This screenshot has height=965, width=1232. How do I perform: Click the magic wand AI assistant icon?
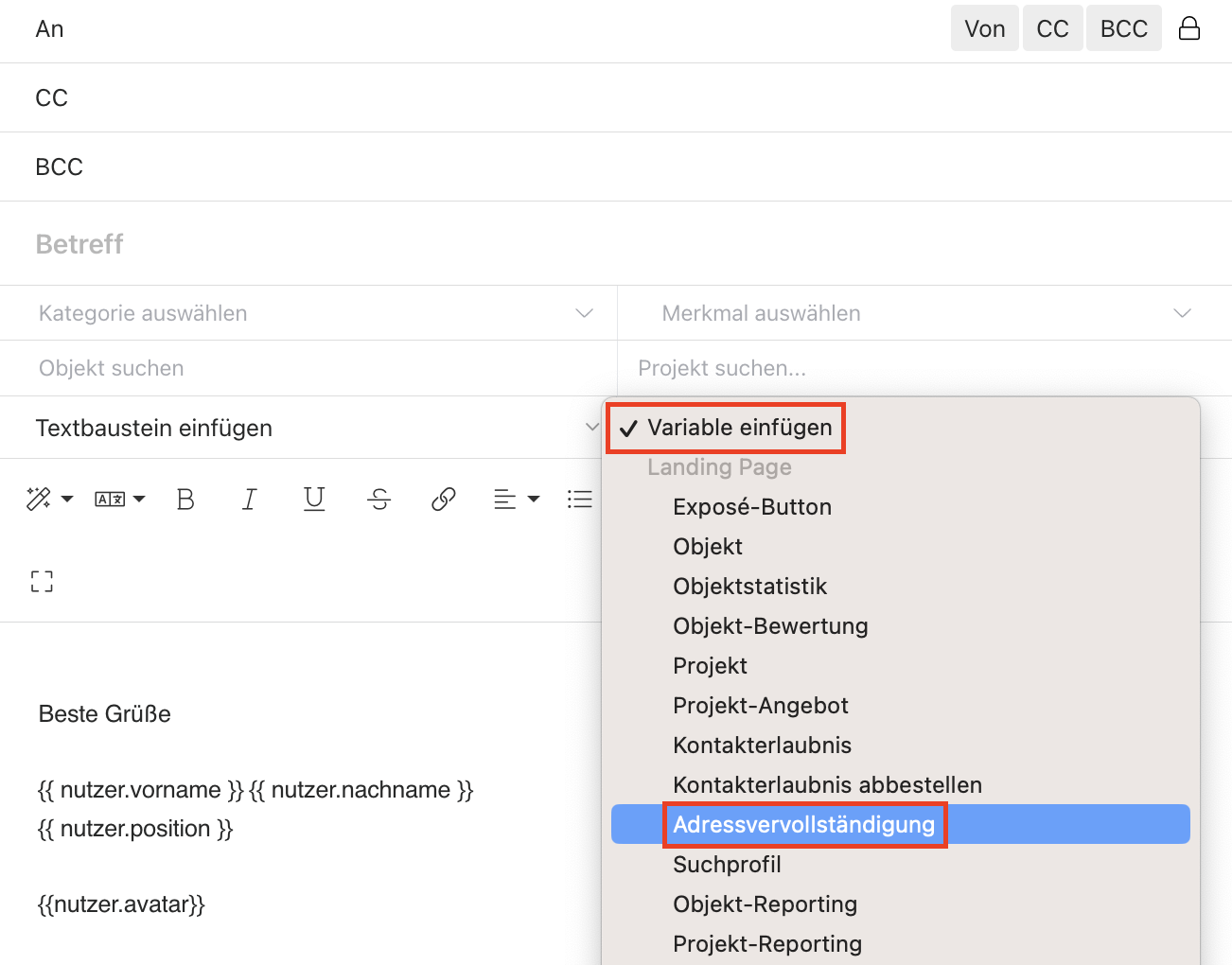point(39,499)
